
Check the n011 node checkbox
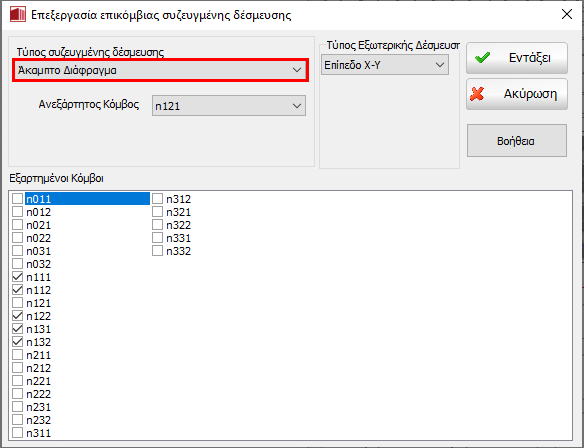18,198
